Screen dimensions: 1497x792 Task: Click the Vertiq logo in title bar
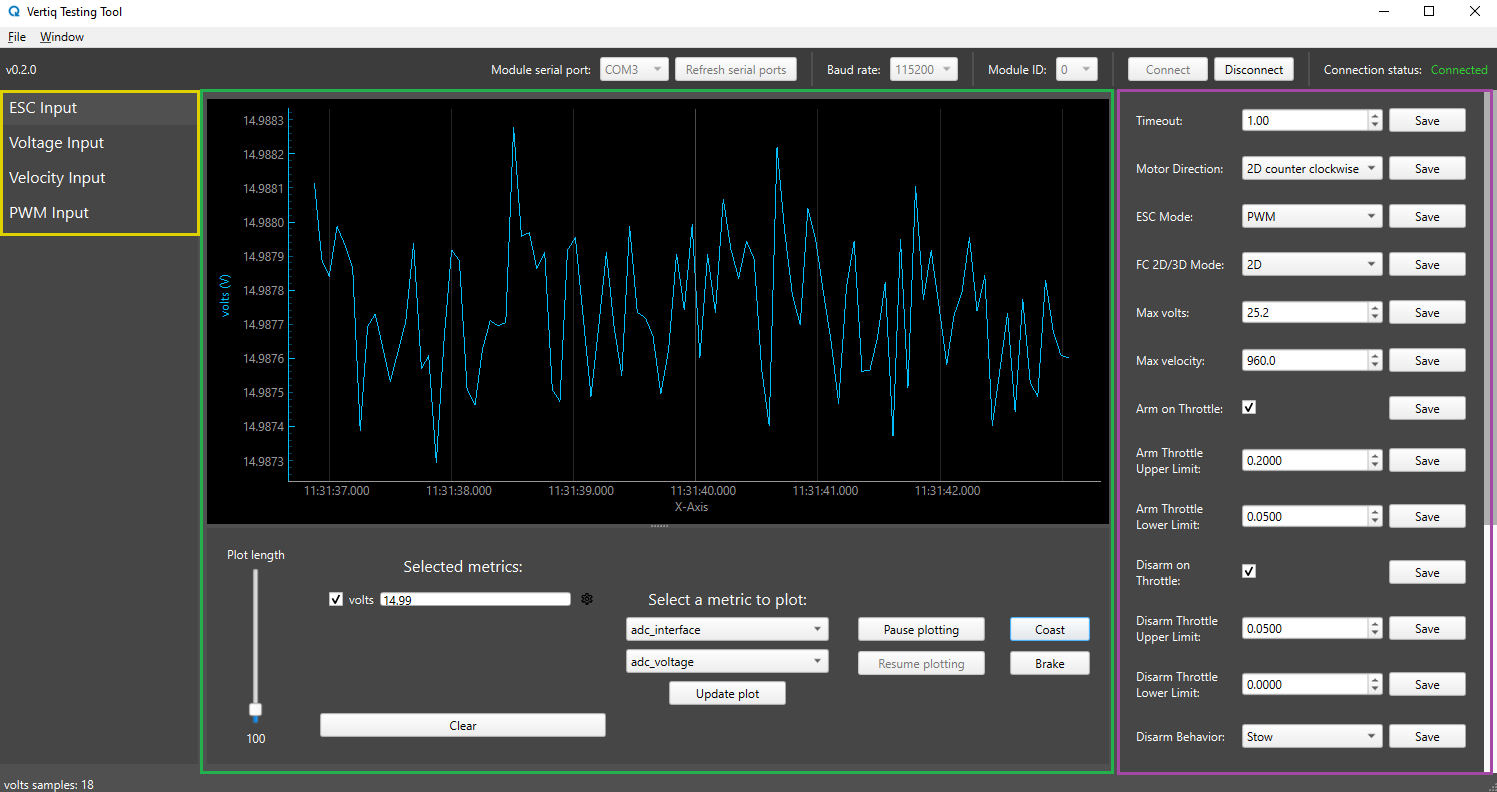point(13,12)
